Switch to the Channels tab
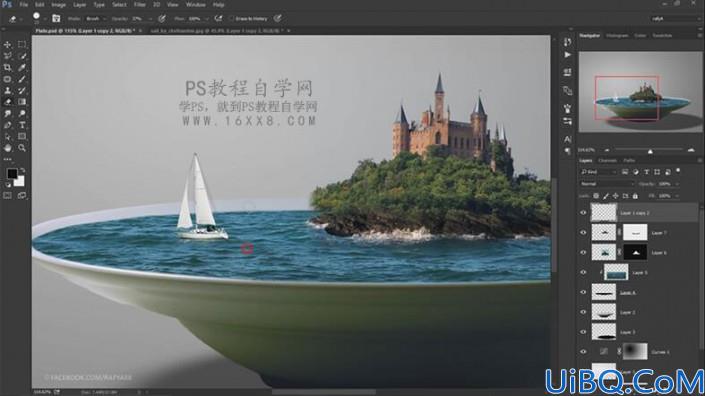This screenshot has height=396, width=705. (607, 160)
